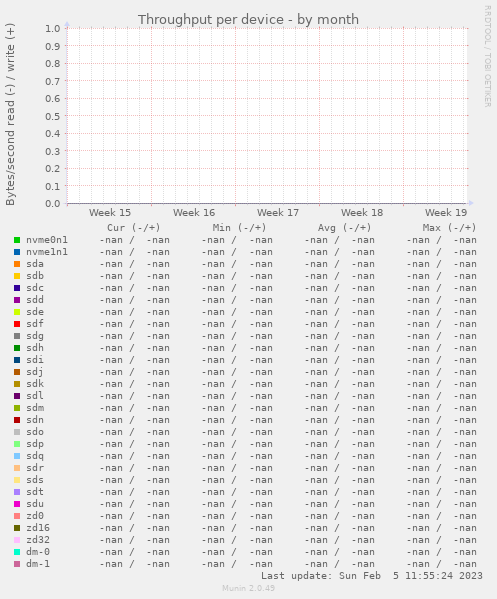Click the 1.0 y-axis value

point(53,29)
